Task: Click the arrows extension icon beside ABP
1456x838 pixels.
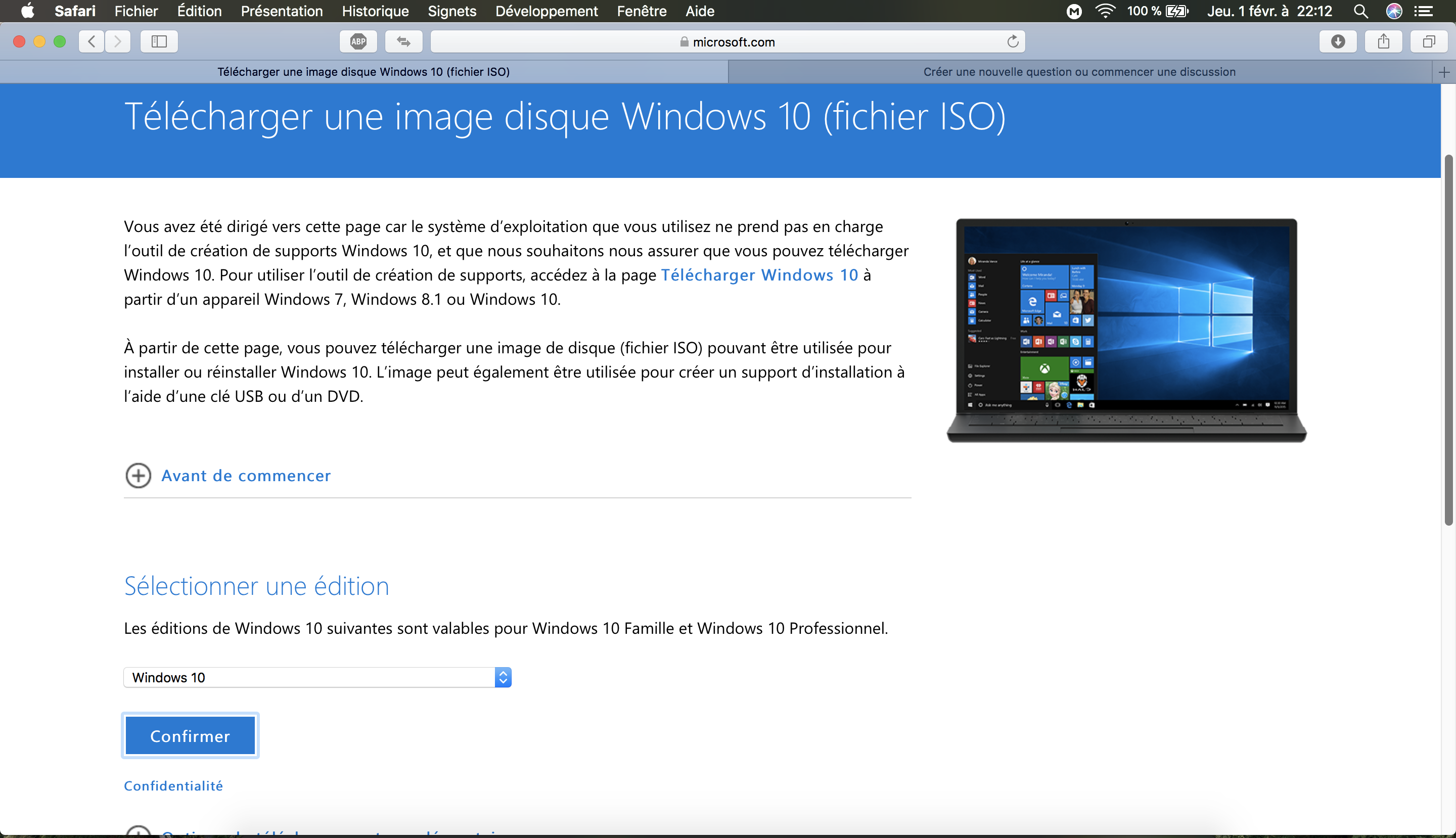Action: [x=403, y=41]
